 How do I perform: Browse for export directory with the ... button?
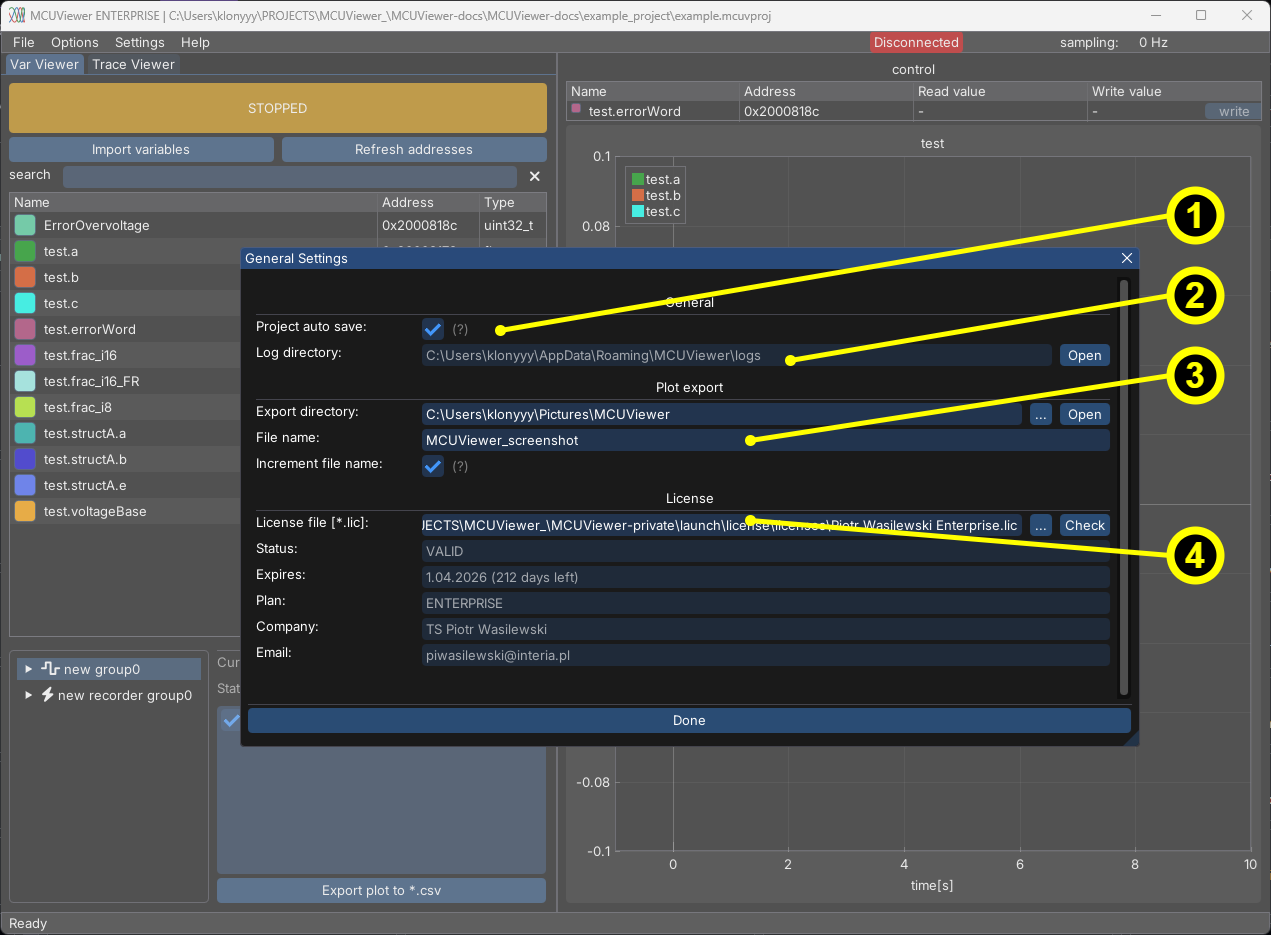coord(1040,414)
